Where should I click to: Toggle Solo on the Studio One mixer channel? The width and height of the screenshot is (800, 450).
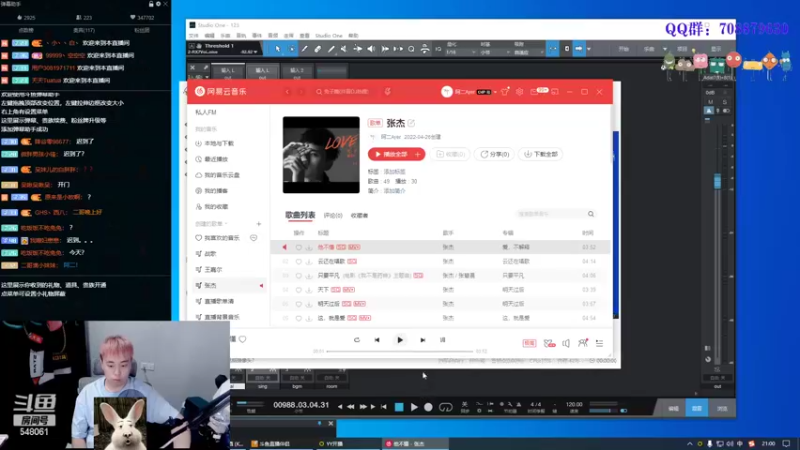724,103
